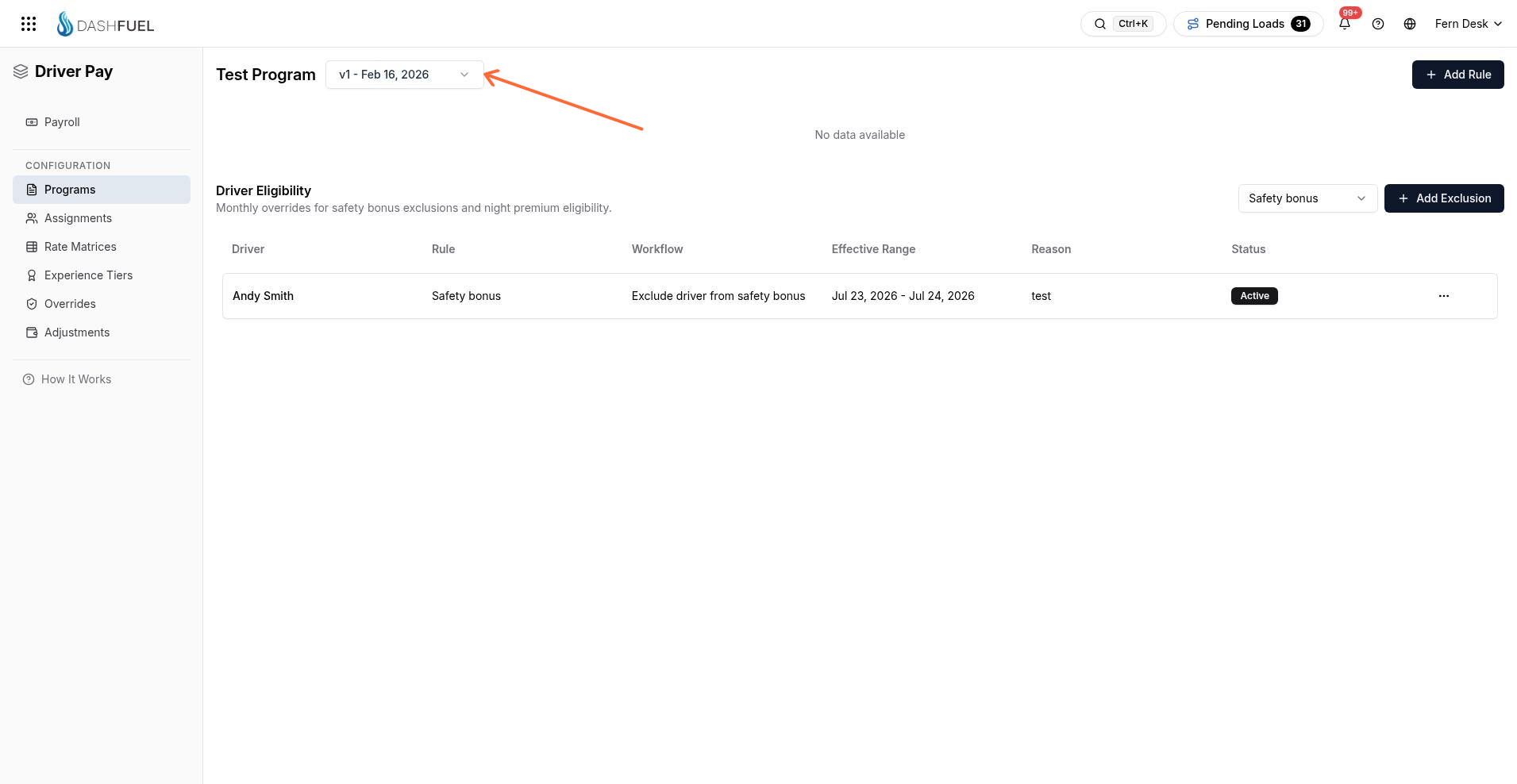The image size is (1517, 784).
Task: Click the DashFuel logo
Action: coord(106,24)
